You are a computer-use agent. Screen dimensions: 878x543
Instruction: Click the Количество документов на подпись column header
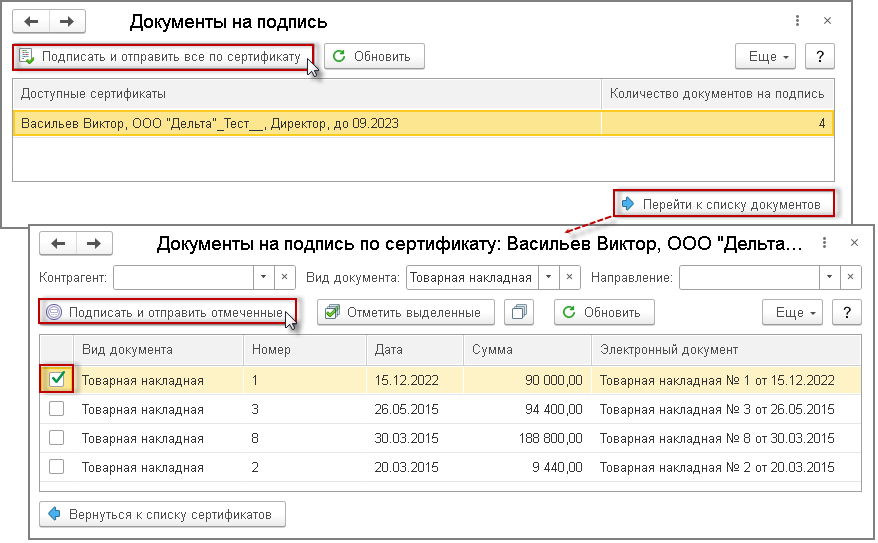[x=717, y=93]
